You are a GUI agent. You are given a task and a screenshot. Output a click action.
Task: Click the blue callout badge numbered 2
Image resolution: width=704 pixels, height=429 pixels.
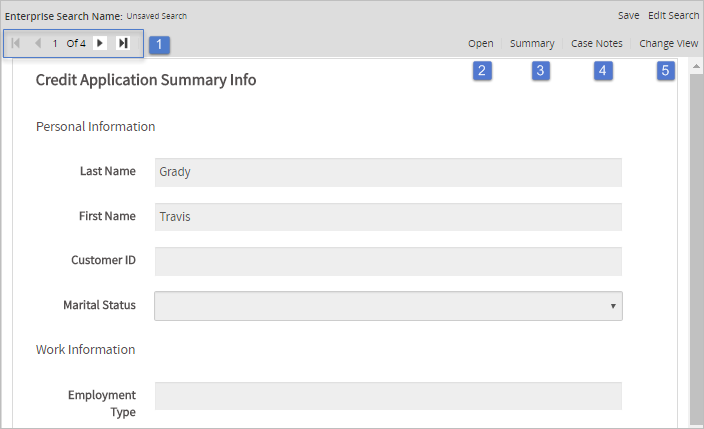(x=482, y=70)
